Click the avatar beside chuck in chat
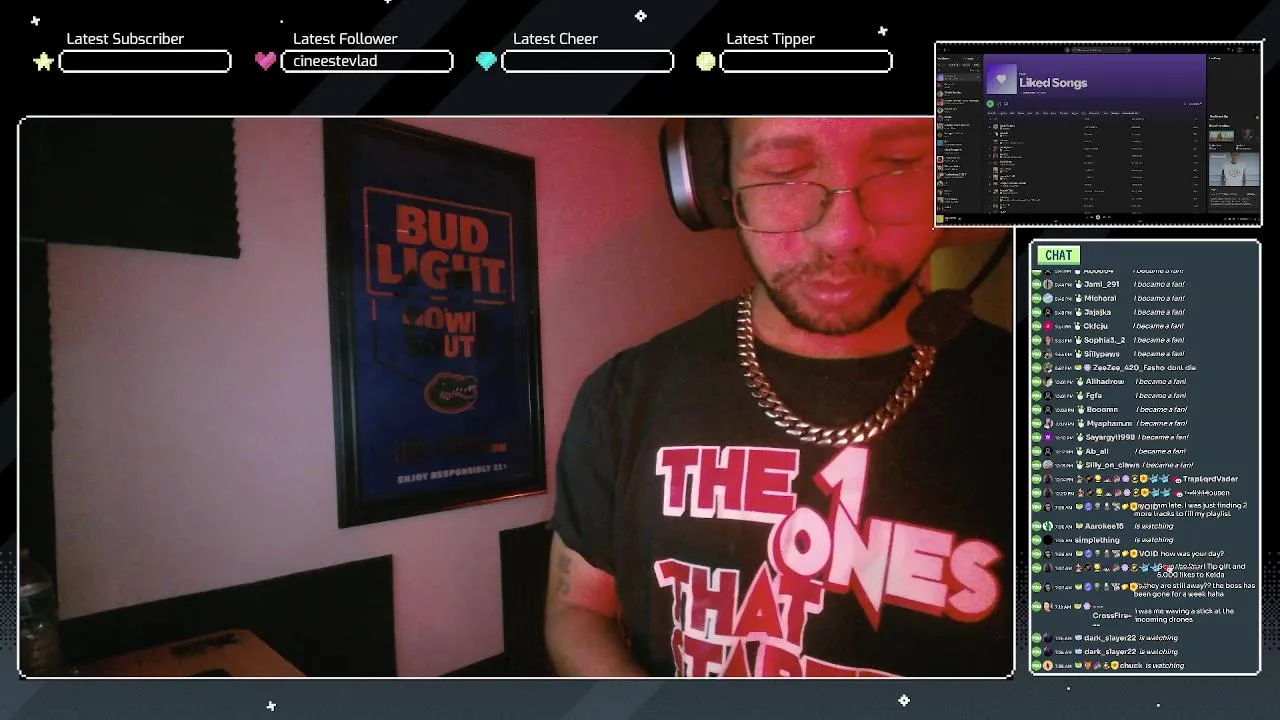The height and width of the screenshot is (720, 1280). (x=1047, y=665)
